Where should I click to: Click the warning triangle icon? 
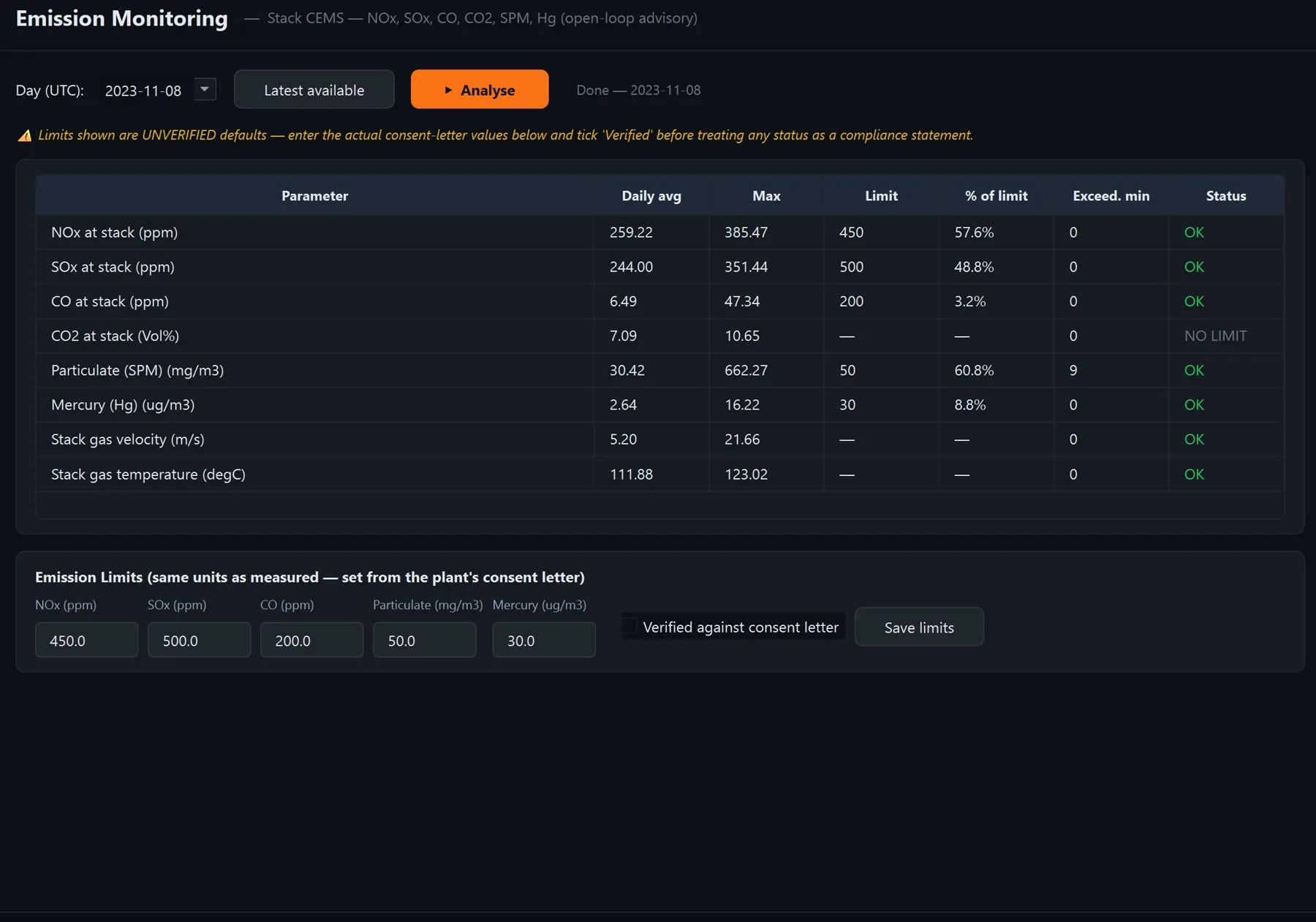click(x=25, y=135)
